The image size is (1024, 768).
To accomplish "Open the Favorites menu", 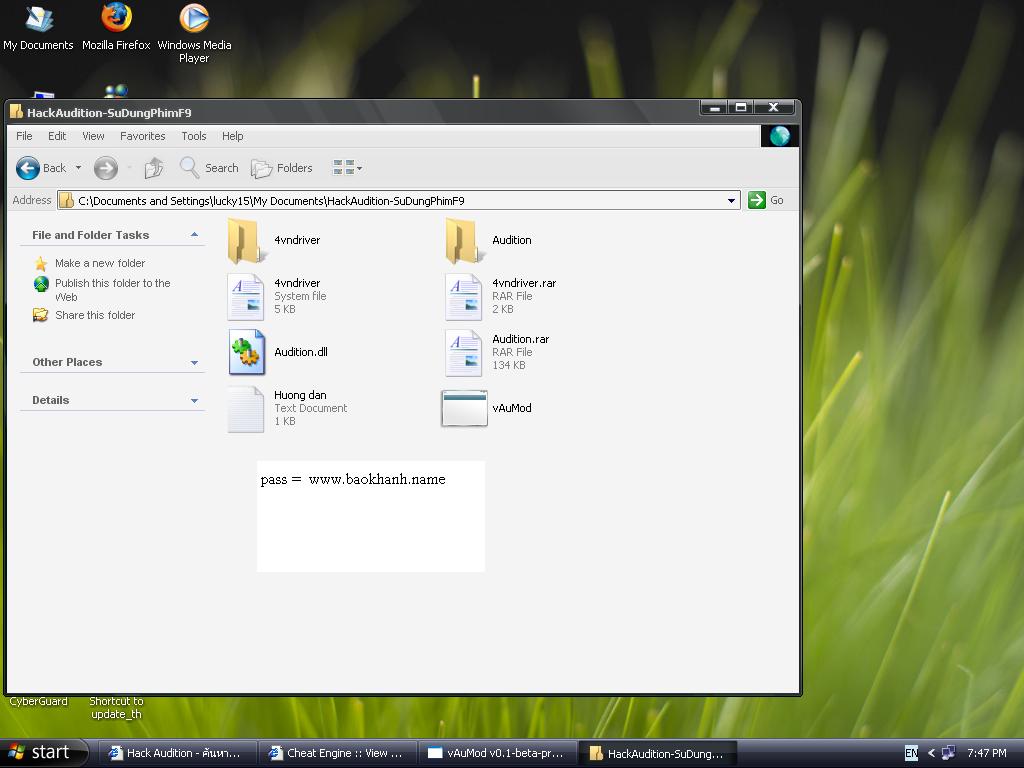I will tap(142, 136).
